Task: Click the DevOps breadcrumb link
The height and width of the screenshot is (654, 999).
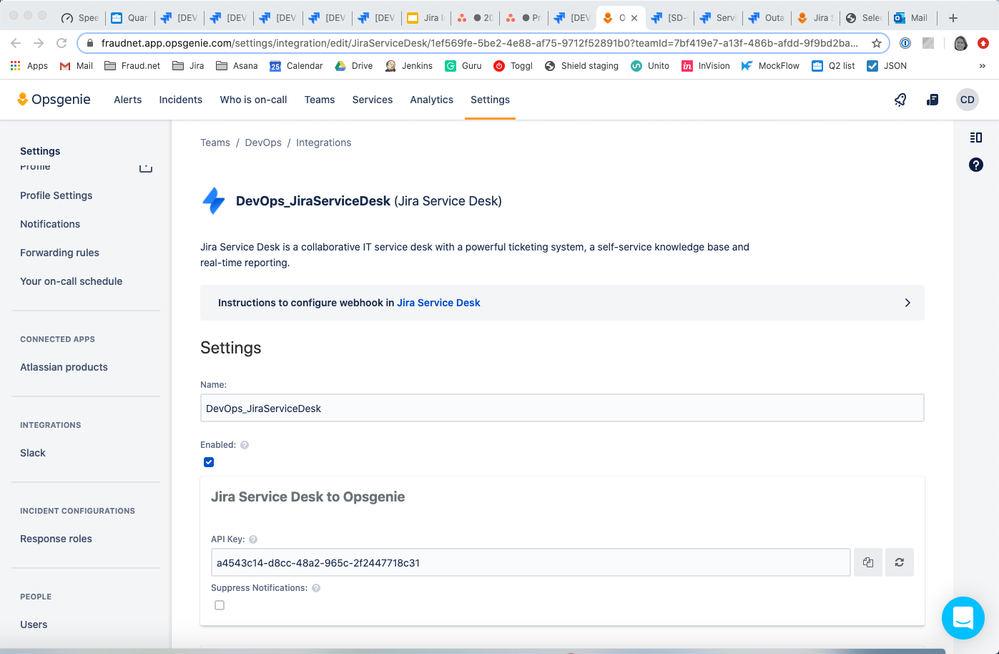Action: coord(263,143)
